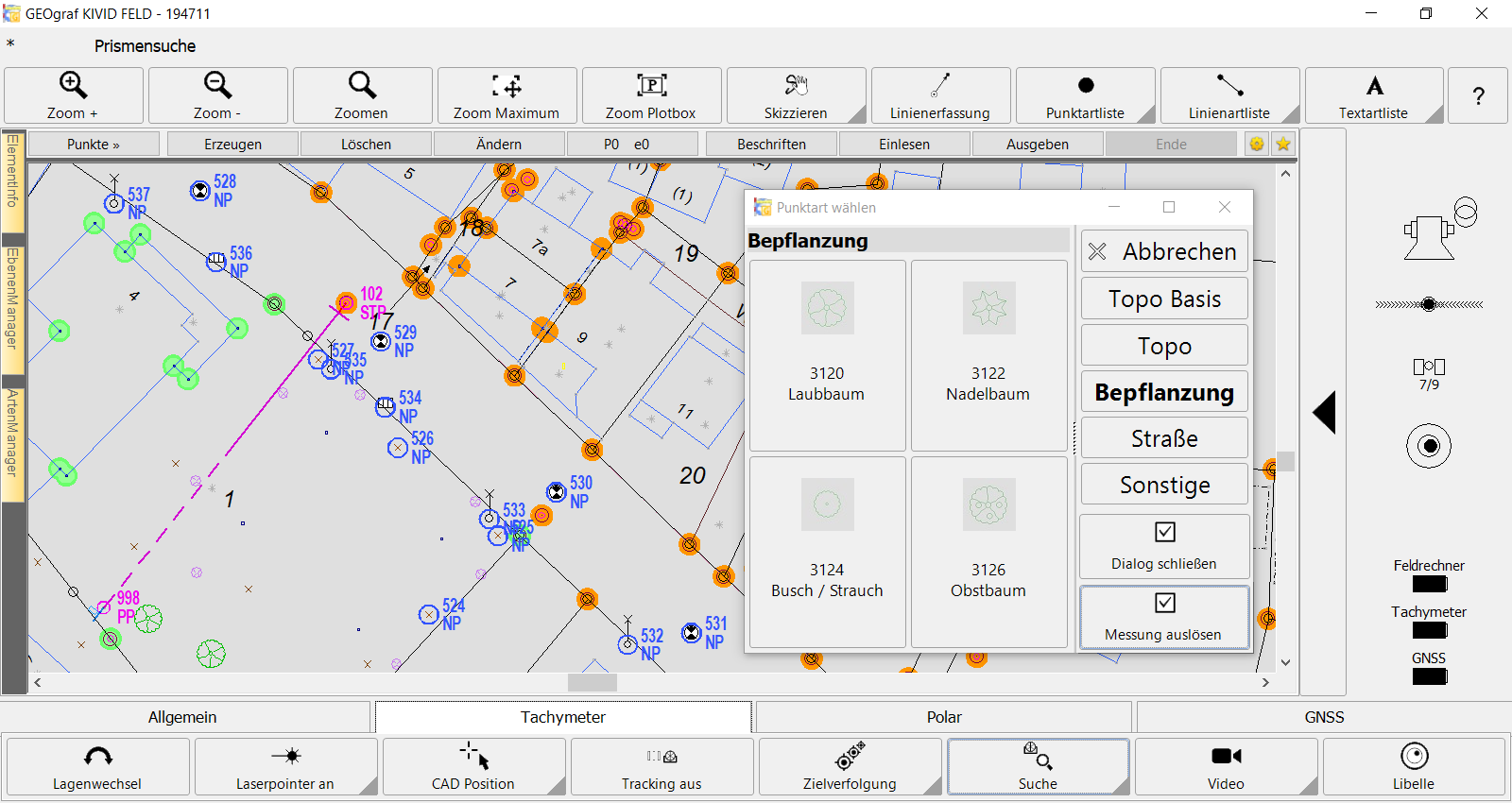Toggle Tracking aus button

click(661, 766)
